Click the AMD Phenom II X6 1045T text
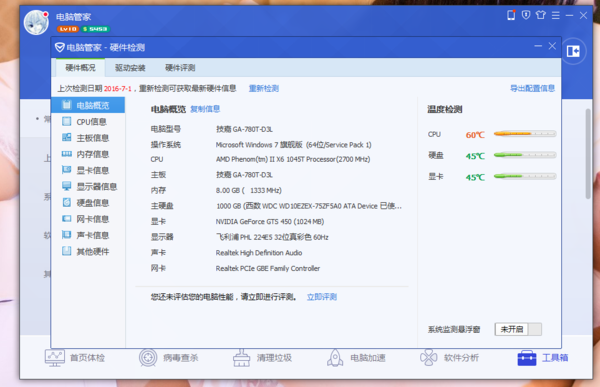This screenshot has height=387, width=600. pyautogui.click(x=293, y=159)
